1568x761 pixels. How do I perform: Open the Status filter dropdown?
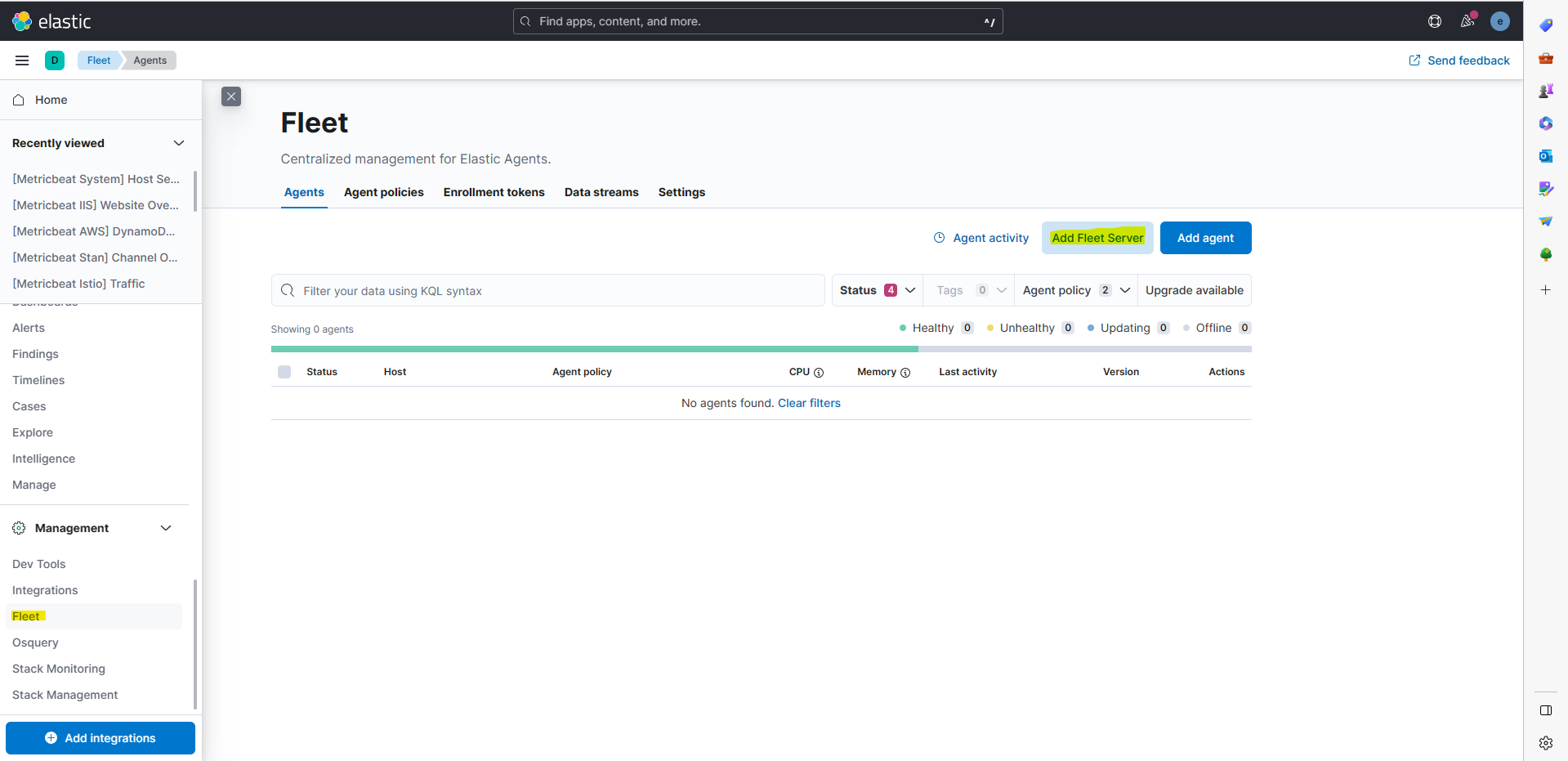click(878, 290)
